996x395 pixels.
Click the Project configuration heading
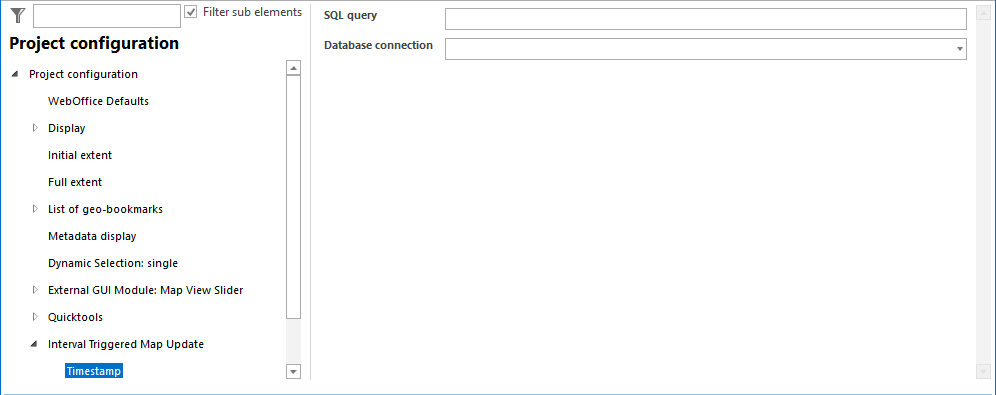point(94,43)
